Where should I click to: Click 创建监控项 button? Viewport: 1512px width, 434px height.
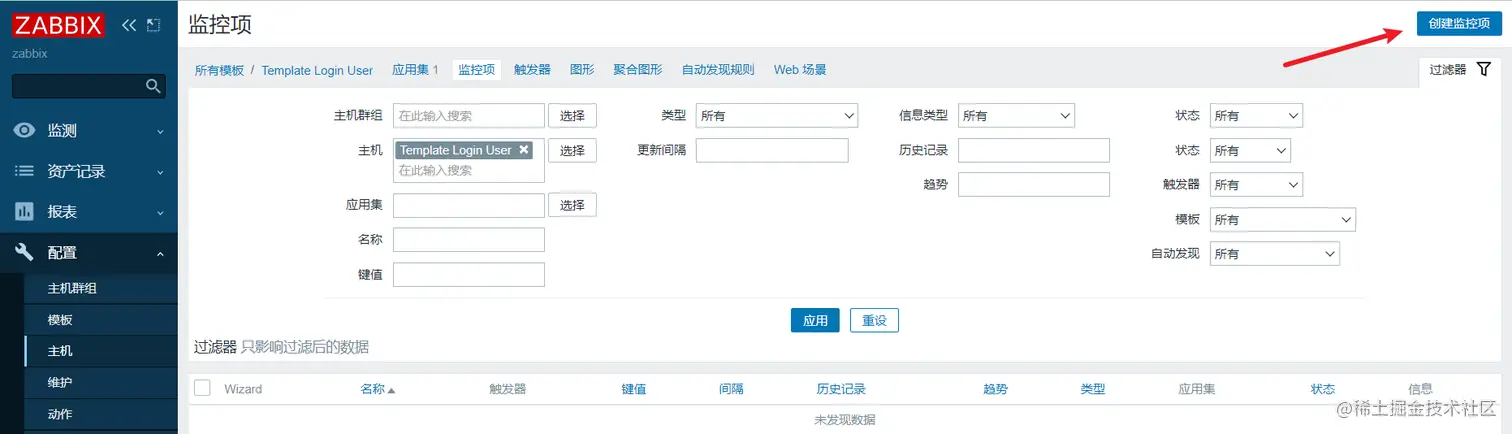(x=1459, y=23)
